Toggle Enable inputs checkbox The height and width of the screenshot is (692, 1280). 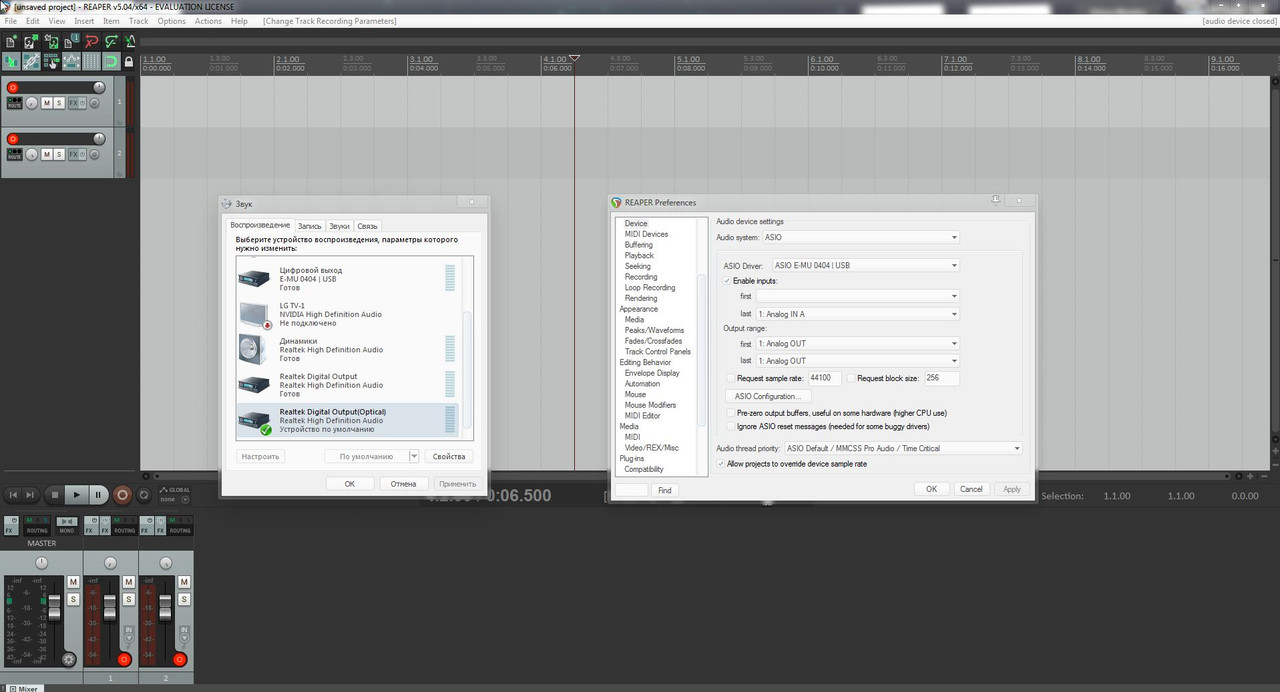point(727,281)
